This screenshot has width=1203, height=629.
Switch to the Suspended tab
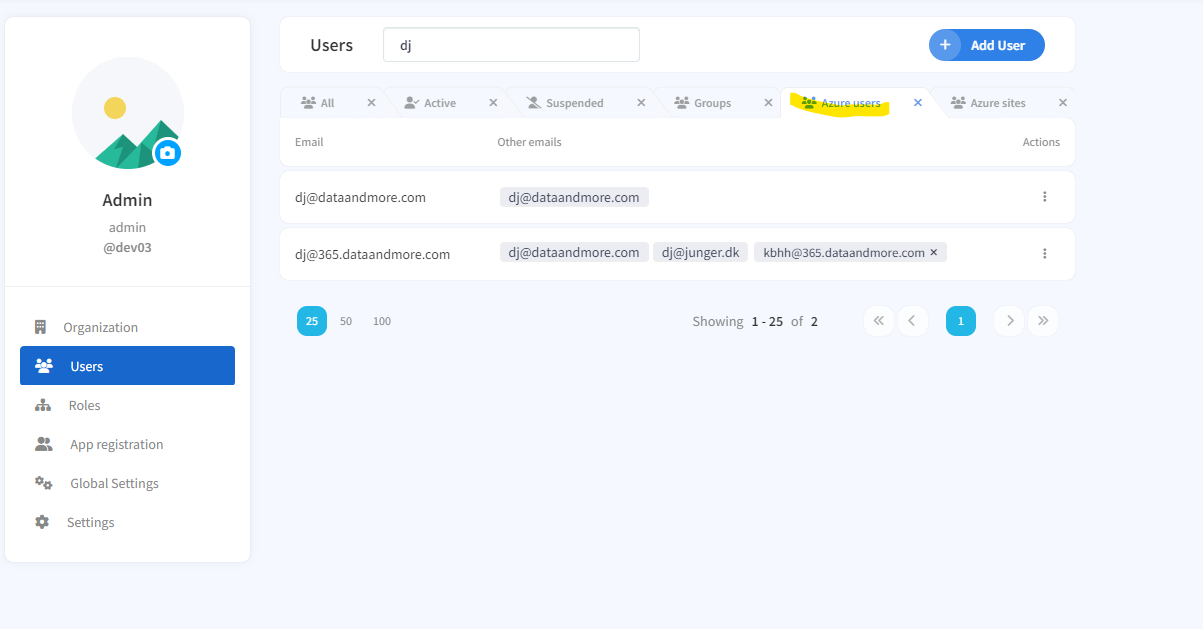pos(574,103)
